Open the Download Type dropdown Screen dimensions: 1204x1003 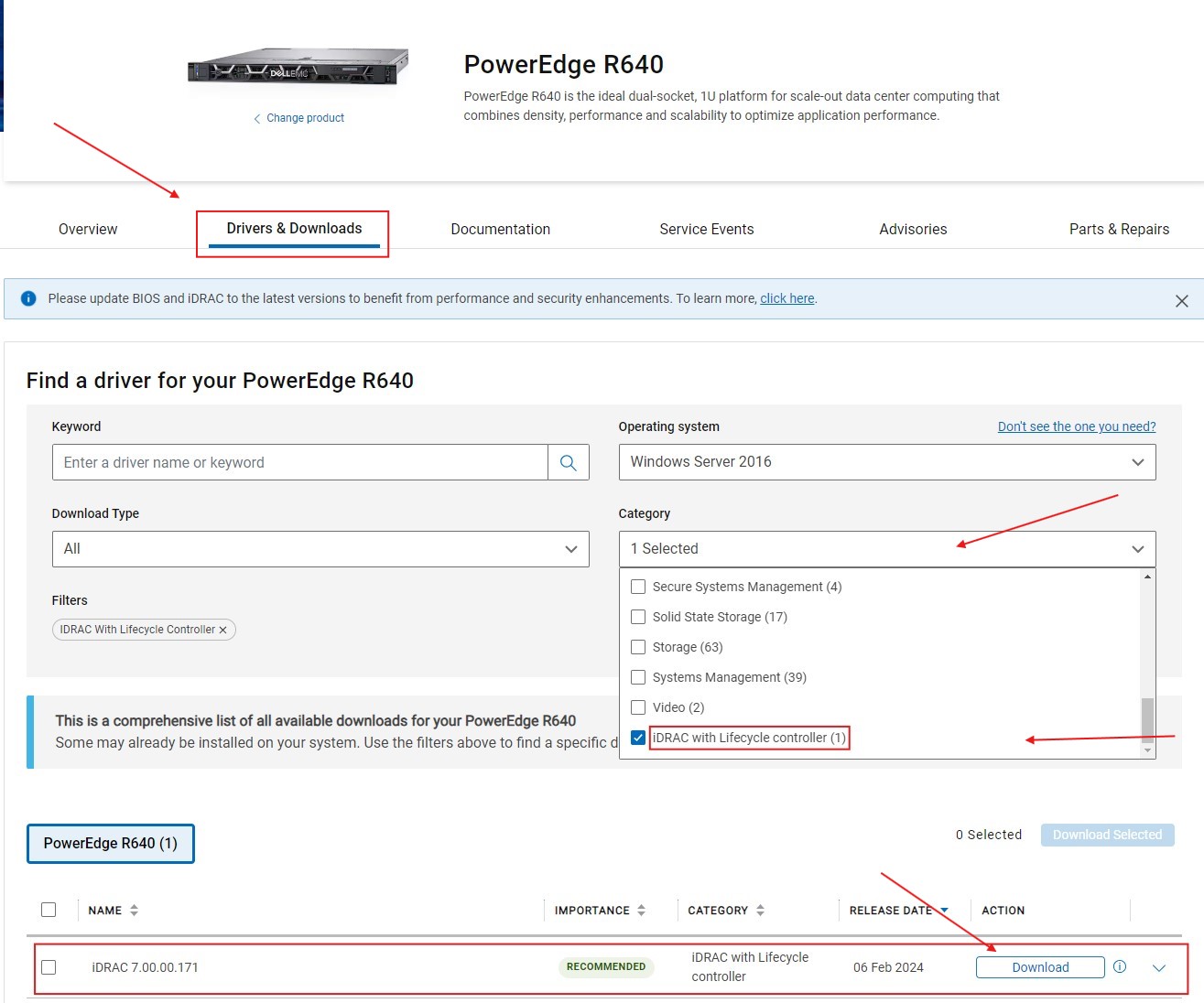pos(320,549)
